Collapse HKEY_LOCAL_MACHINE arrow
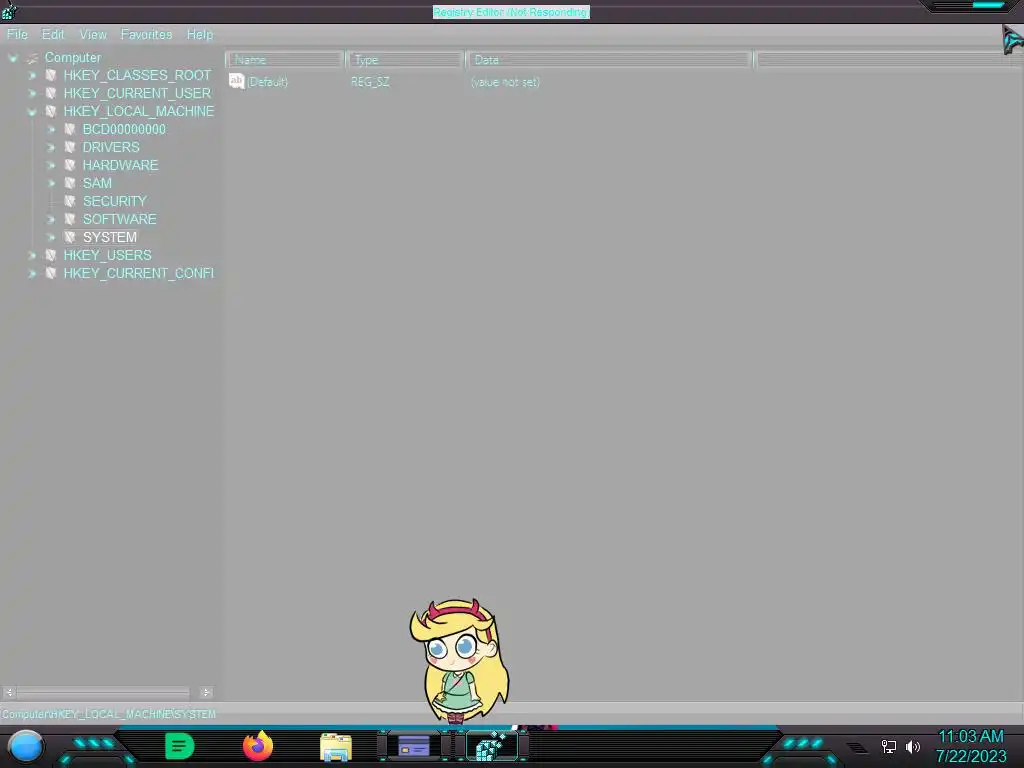 tap(31, 112)
